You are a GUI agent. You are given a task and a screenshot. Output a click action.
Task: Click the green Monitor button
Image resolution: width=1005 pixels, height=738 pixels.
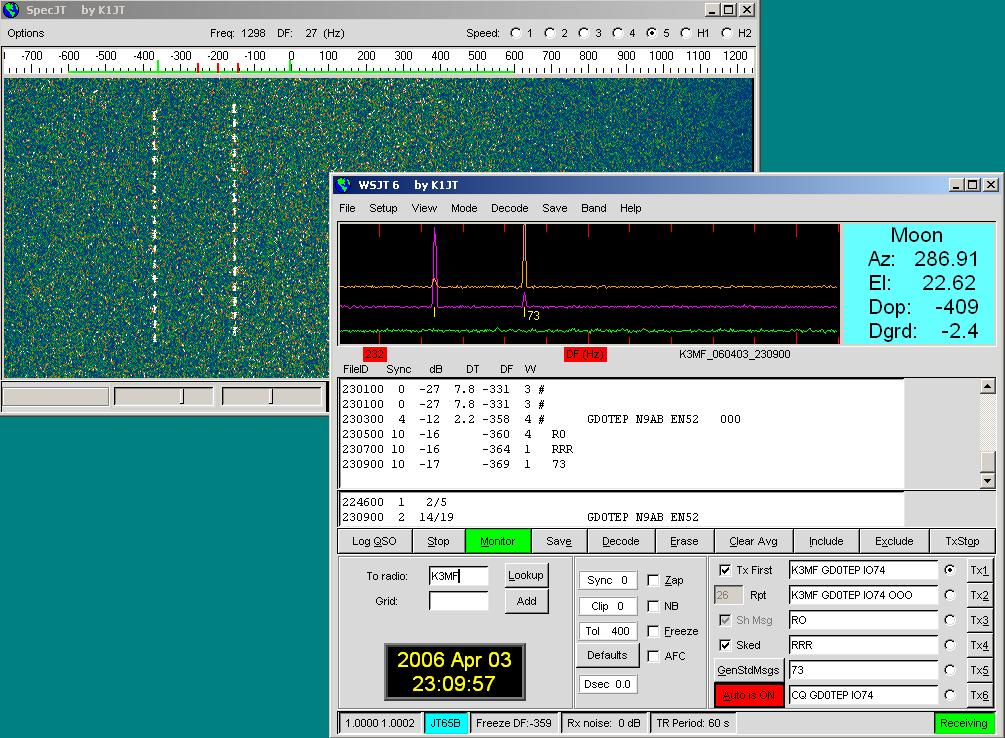497,541
